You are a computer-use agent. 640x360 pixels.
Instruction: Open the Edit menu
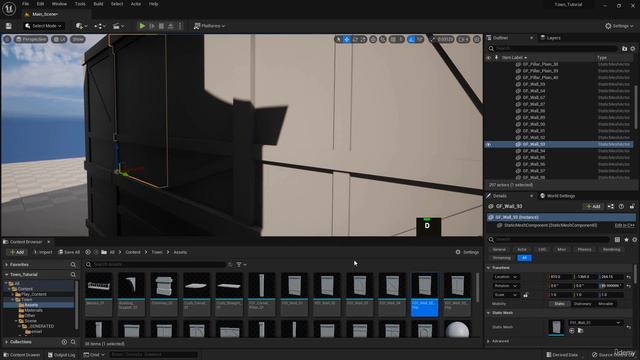(40, 4)
